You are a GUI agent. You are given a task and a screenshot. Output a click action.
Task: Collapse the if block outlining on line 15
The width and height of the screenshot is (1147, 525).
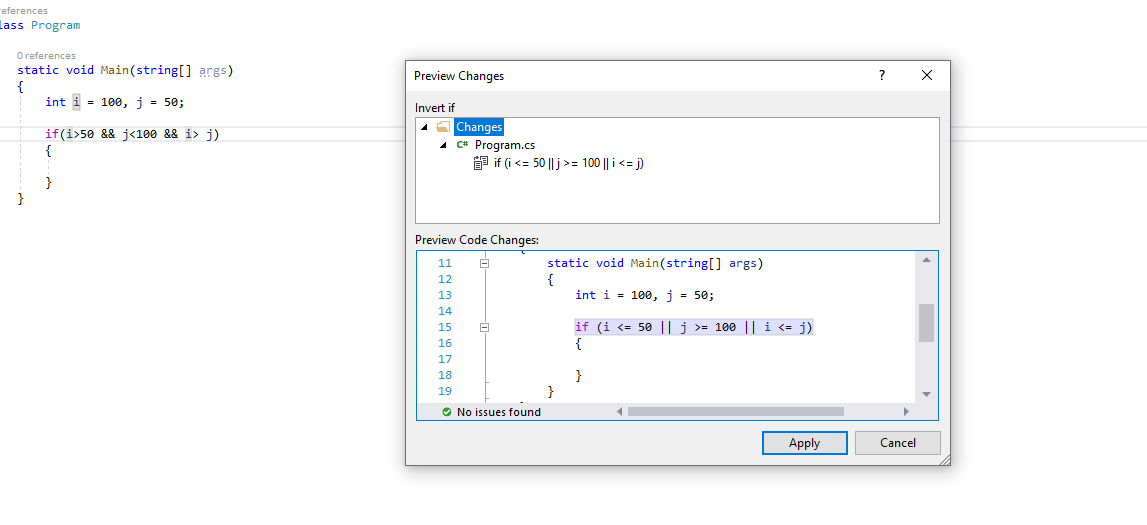pyautogui.click(x=484, y=328)
